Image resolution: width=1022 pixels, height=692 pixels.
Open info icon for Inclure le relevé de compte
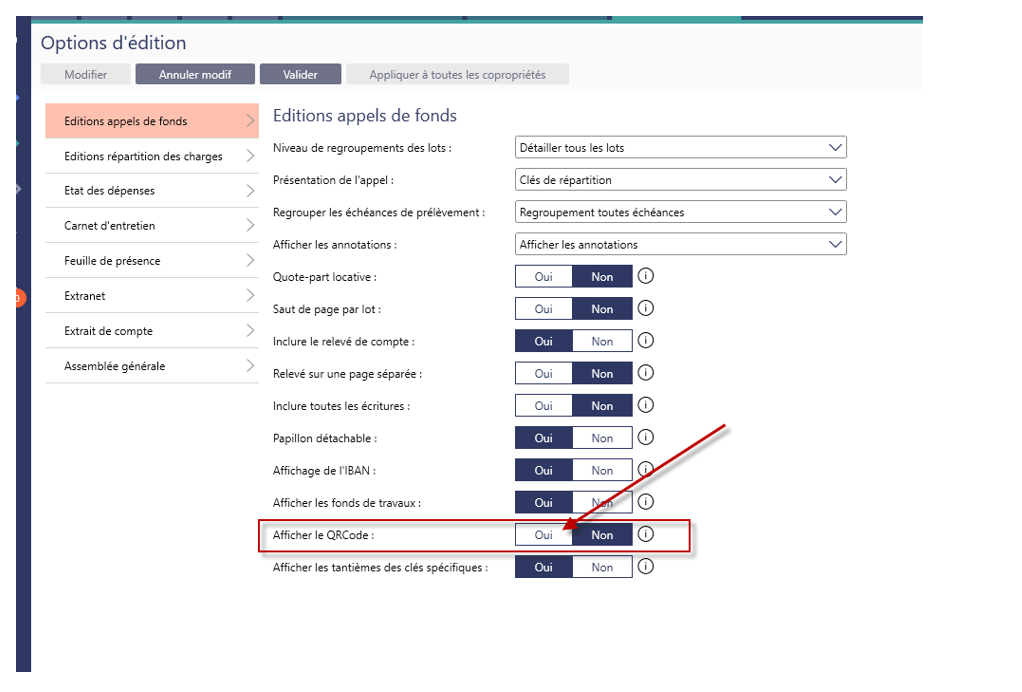(646, 341)
